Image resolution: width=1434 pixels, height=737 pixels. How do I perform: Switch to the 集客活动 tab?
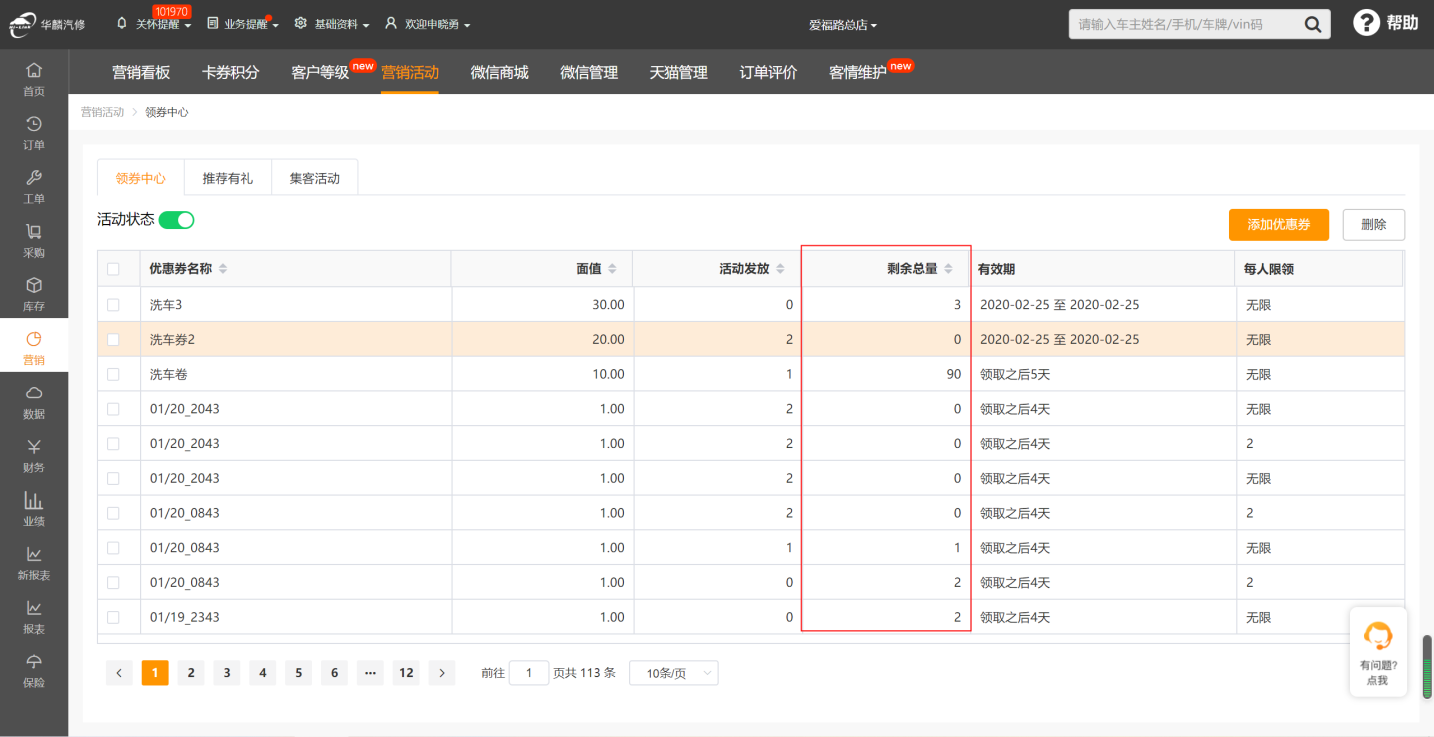pyautogui.click(x=315, y=178)
